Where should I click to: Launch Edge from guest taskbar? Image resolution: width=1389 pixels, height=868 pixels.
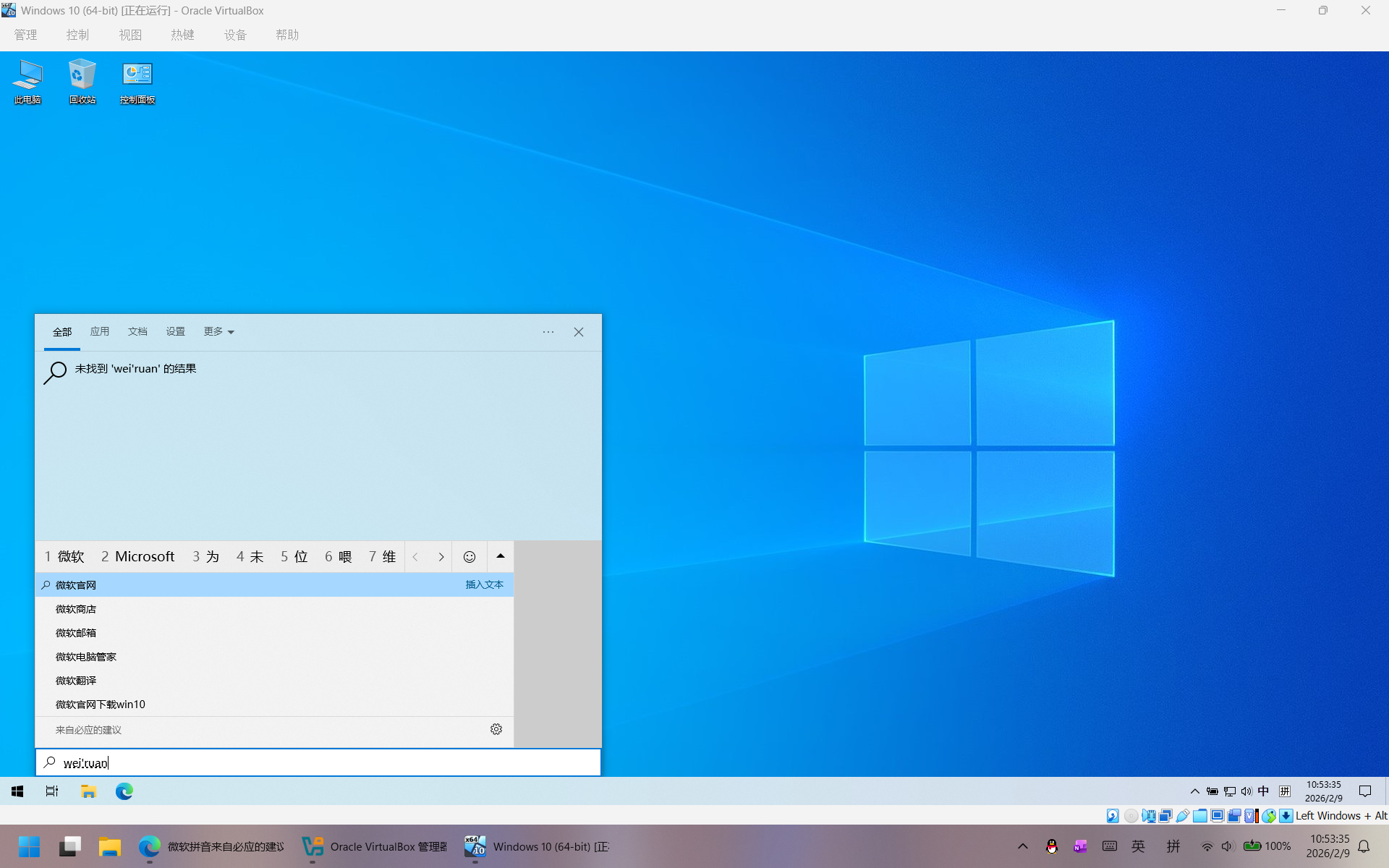[124, 791]
